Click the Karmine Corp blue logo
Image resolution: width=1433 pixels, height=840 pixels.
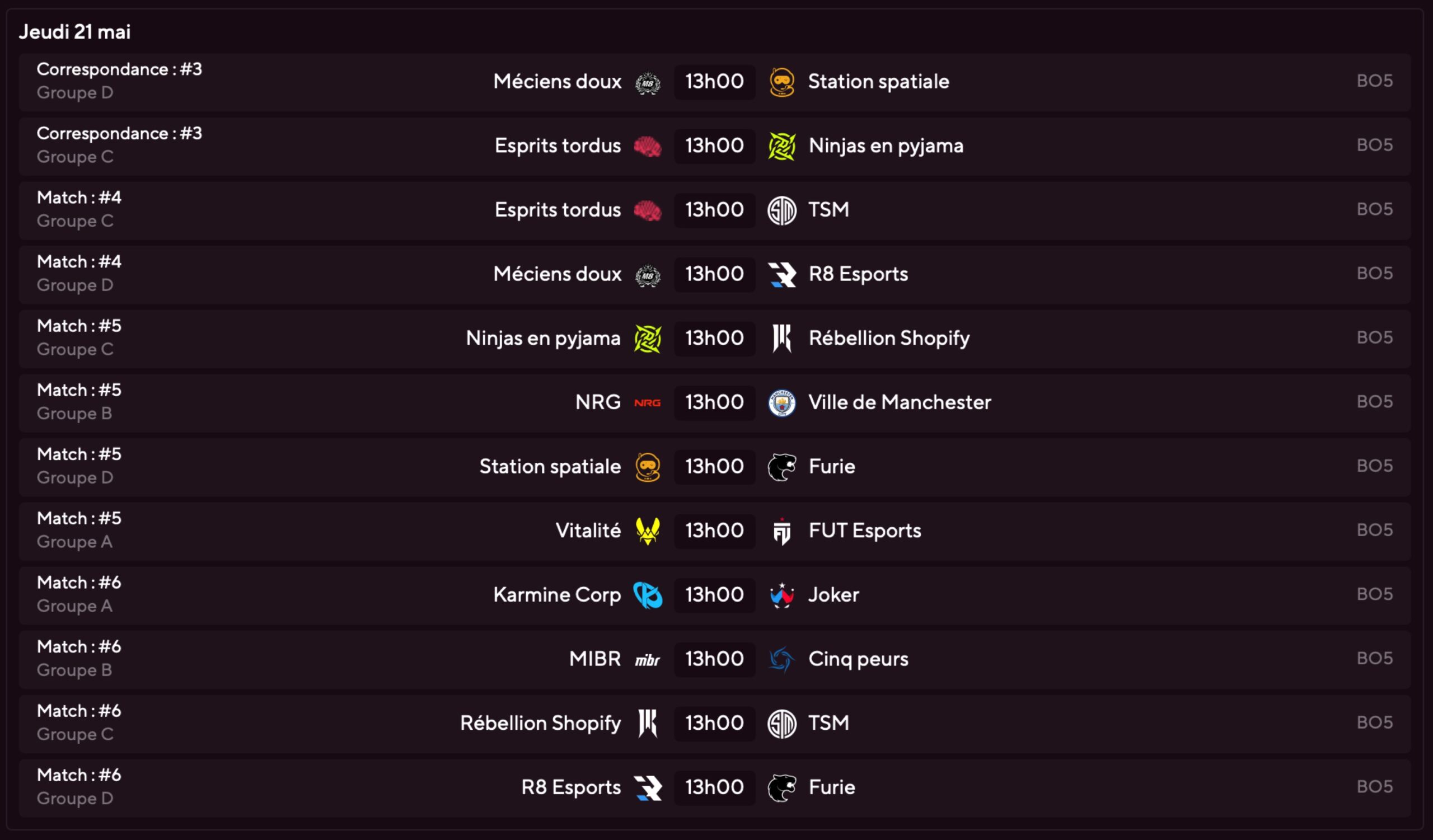coord(648,595)
